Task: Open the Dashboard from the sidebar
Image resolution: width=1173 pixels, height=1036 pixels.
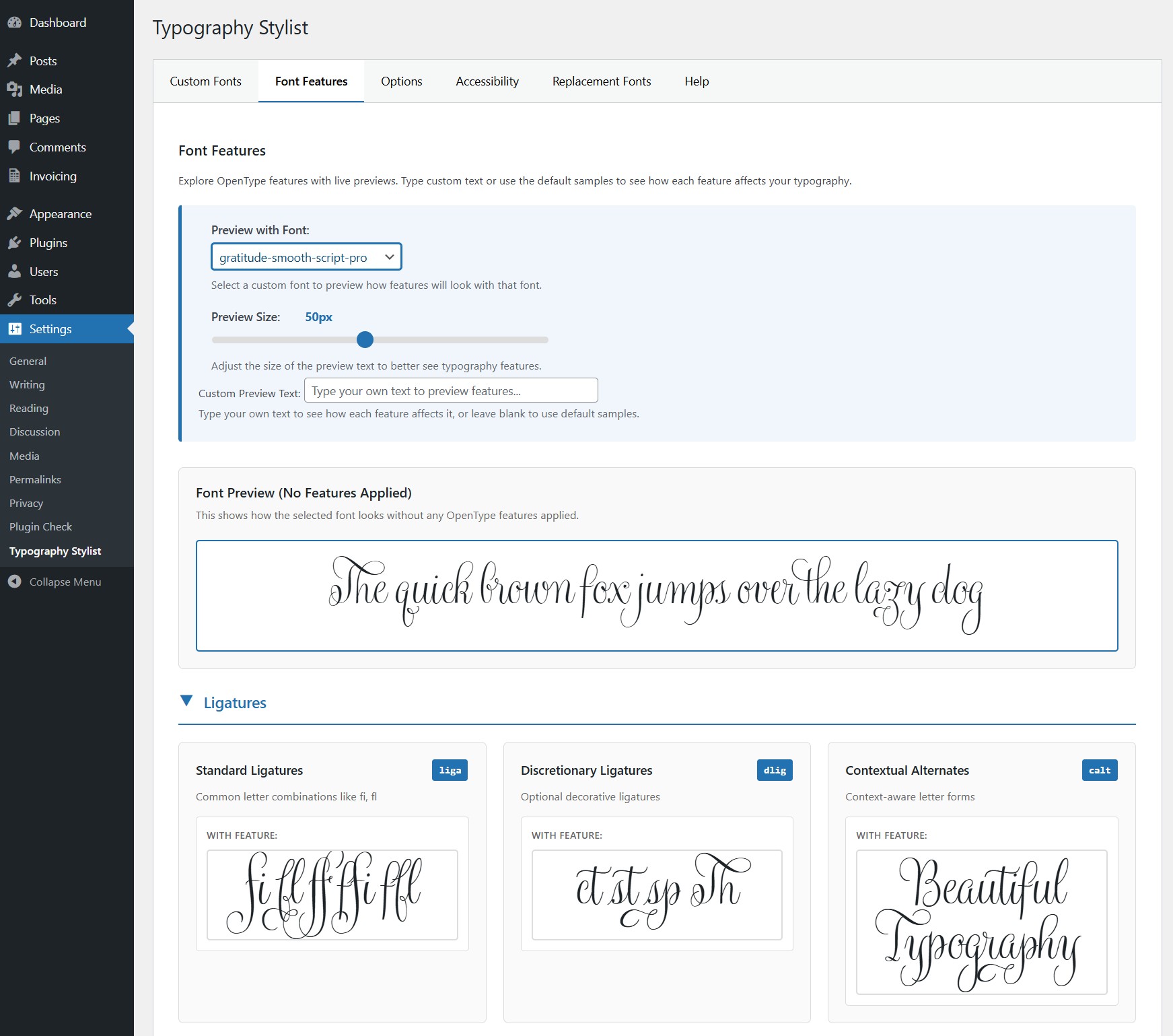Action: point(16,22)
